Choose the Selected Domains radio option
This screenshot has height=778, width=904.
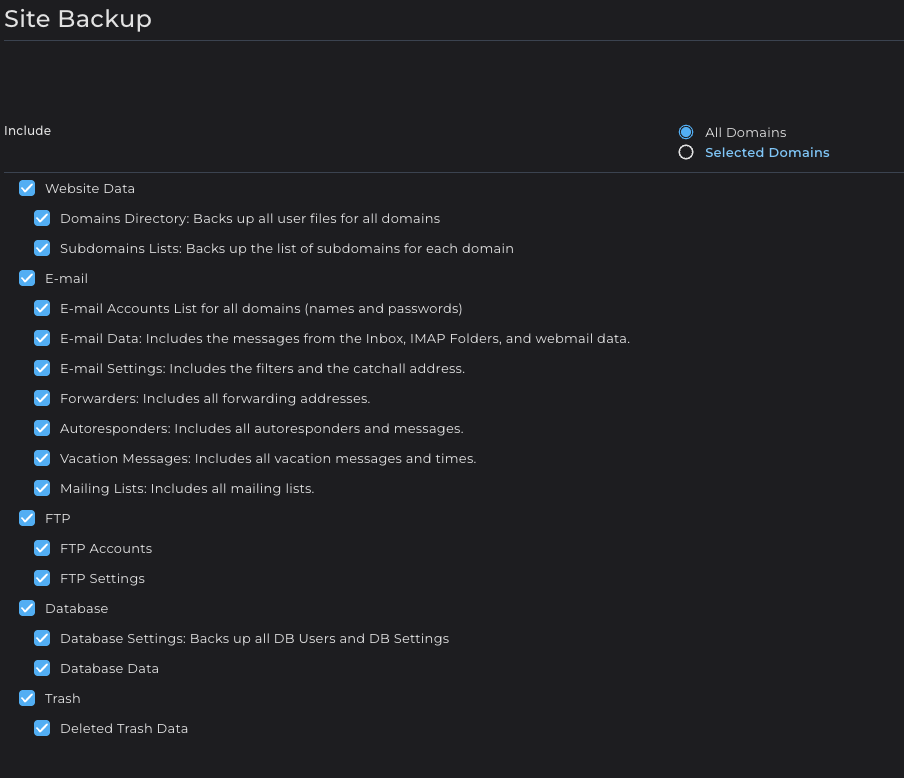[686, 153]
